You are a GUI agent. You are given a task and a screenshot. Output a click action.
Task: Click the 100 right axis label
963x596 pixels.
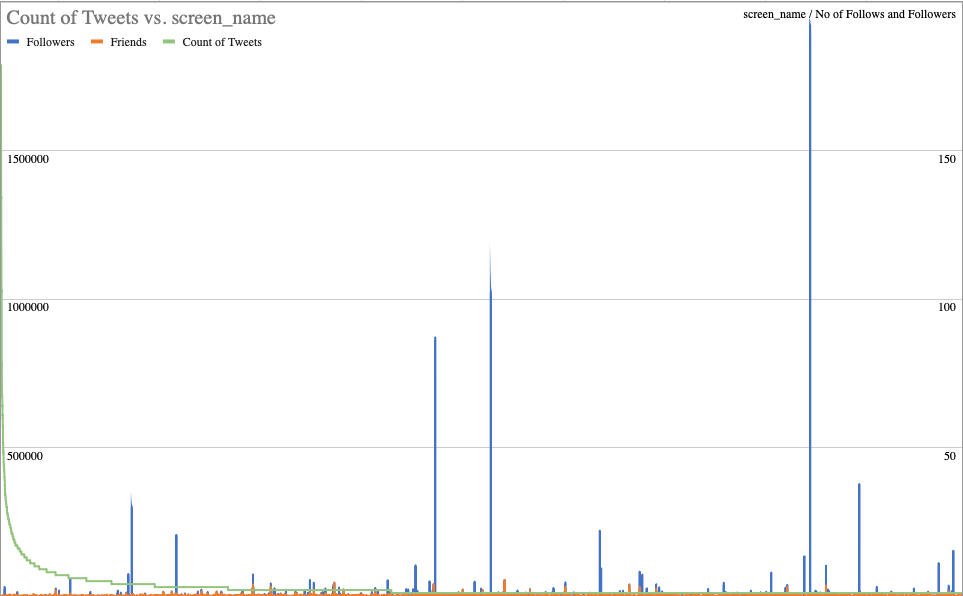947,307
